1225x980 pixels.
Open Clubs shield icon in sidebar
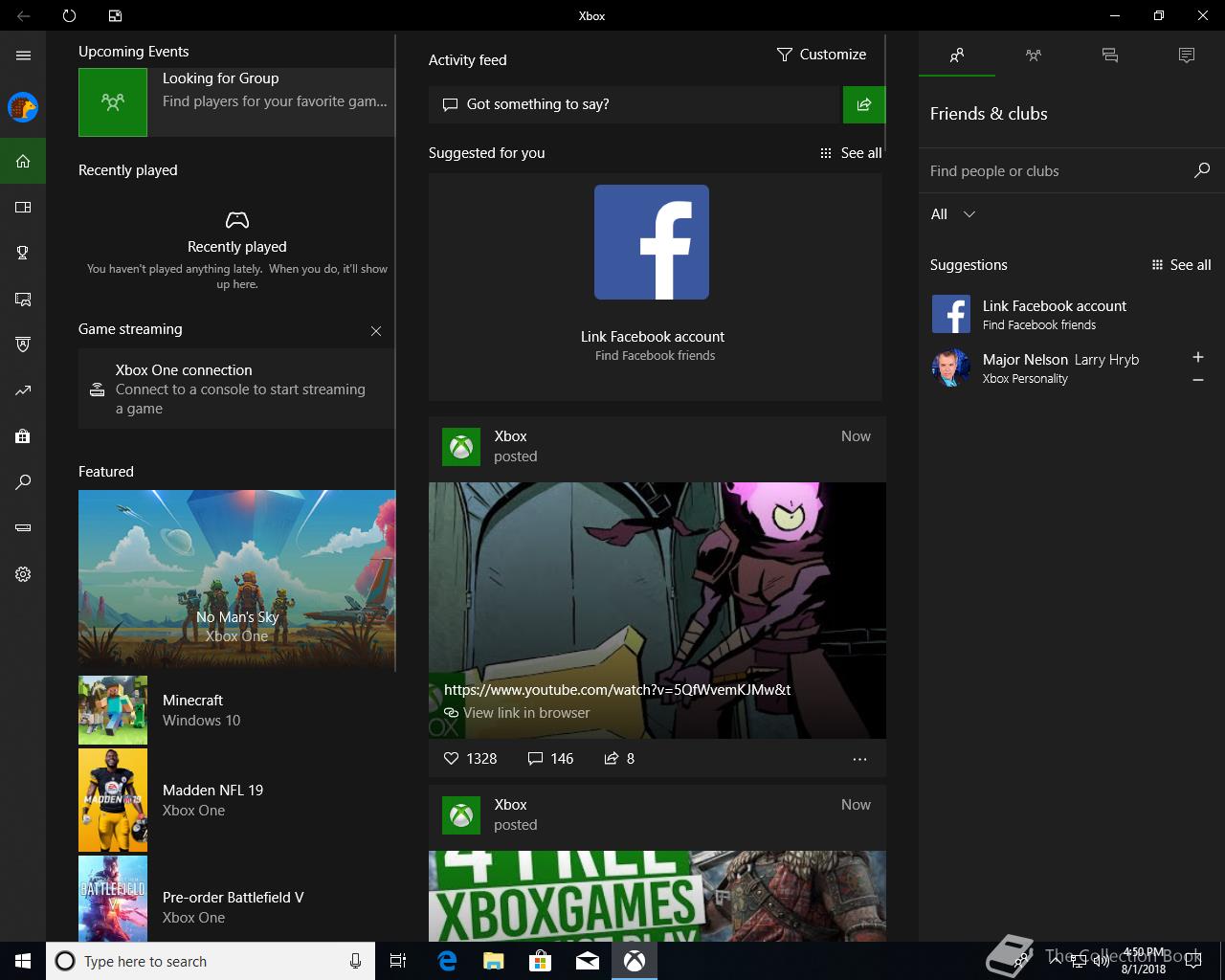[x=23, y=345]
